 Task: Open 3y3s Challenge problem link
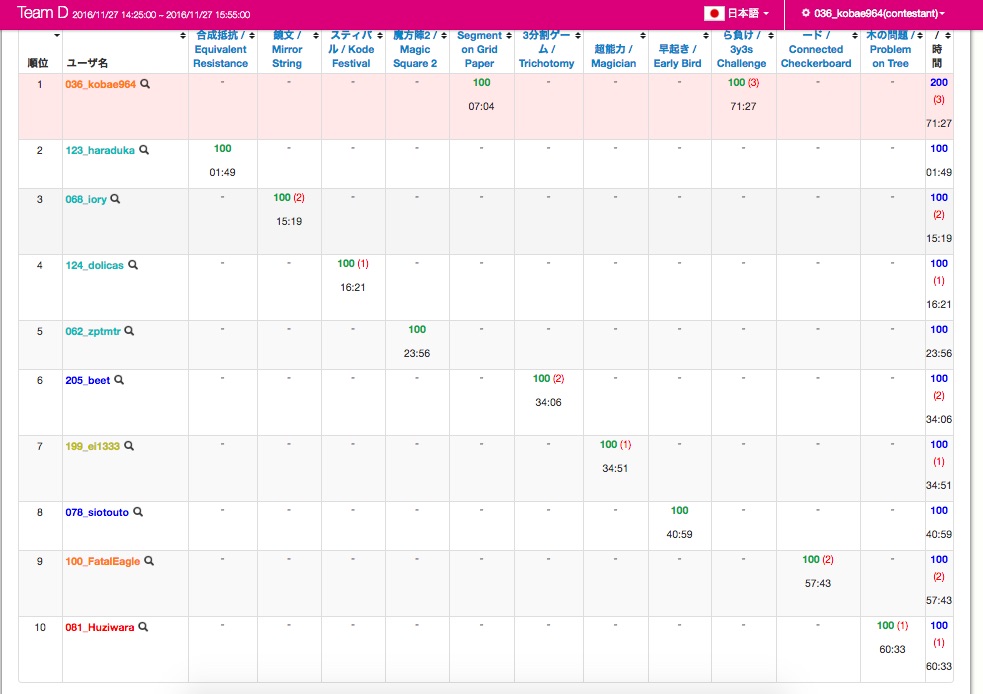[x=742, y=50]
